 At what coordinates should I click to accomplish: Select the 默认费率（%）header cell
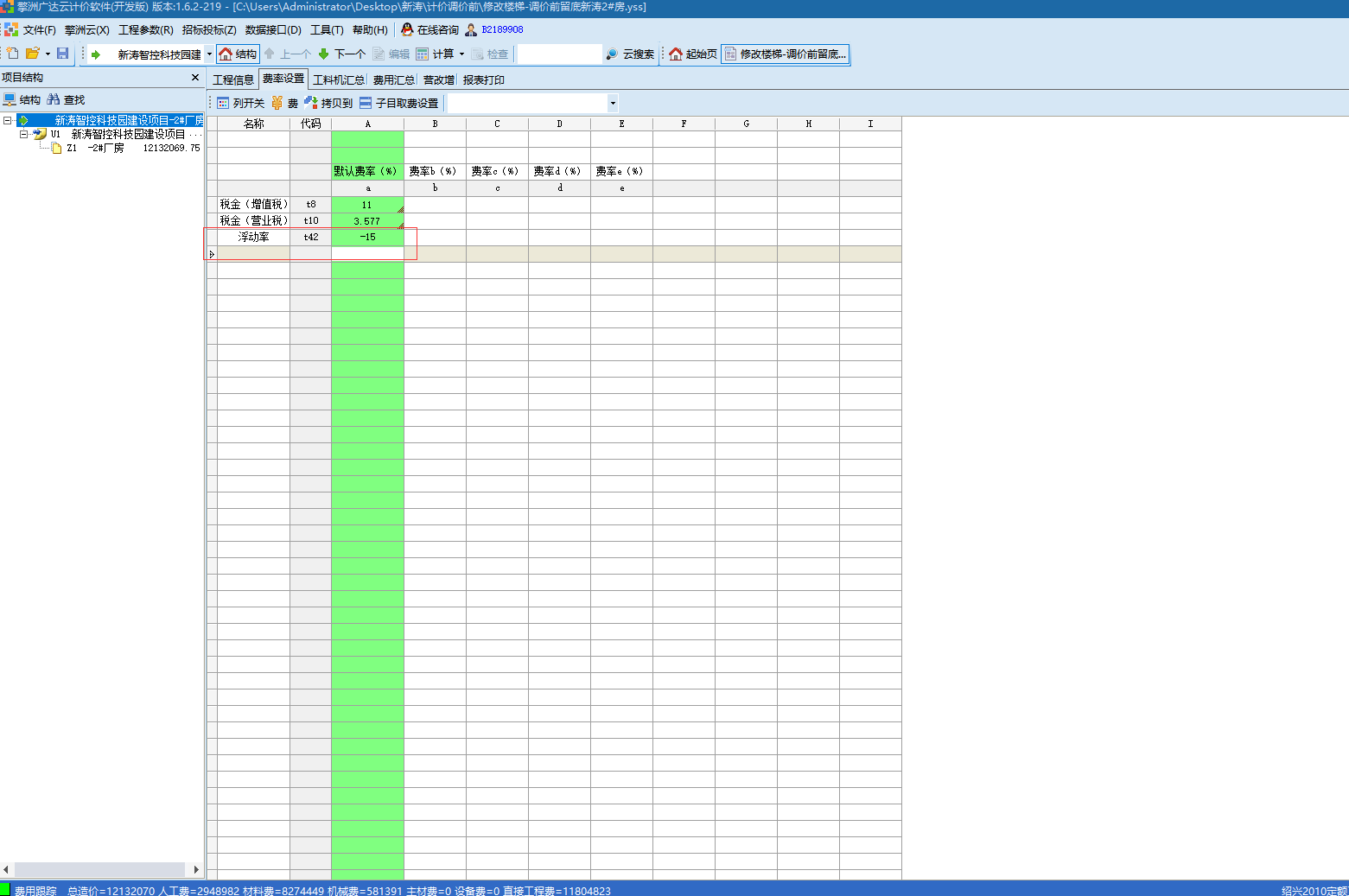pyautogui.click(x=367, y=171)
